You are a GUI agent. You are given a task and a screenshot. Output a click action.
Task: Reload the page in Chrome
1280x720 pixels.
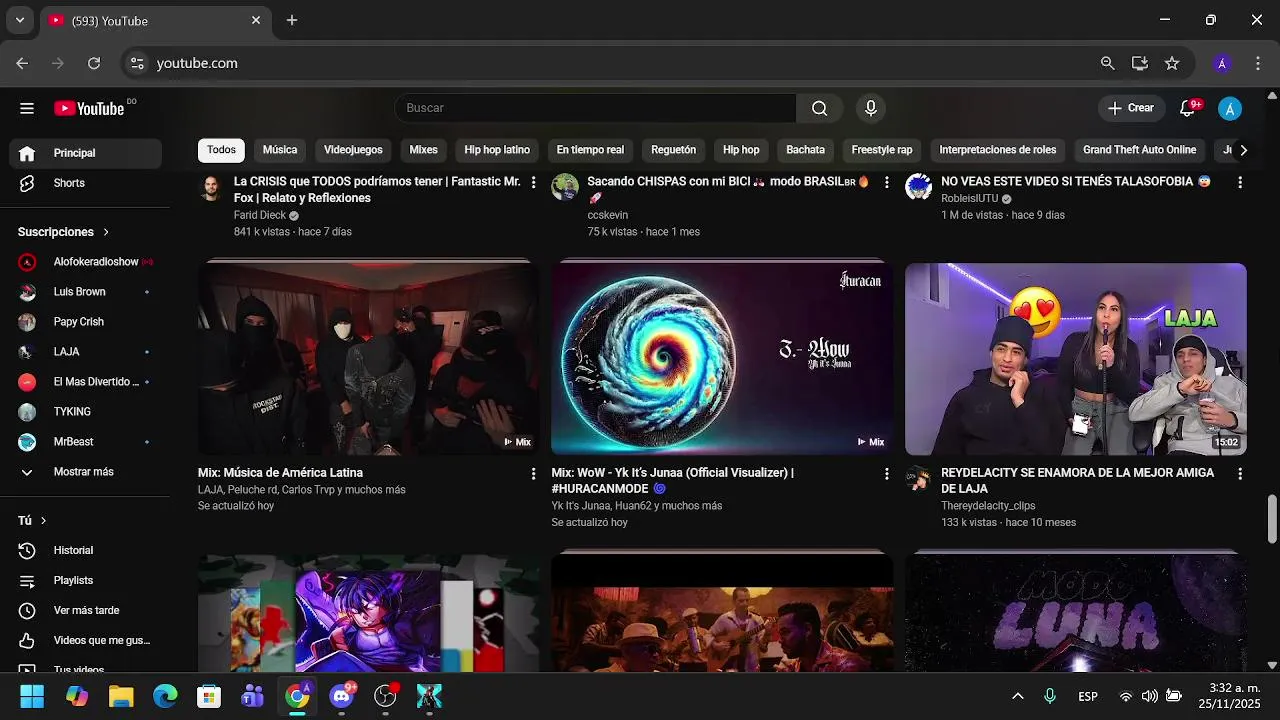click(94, 63)
